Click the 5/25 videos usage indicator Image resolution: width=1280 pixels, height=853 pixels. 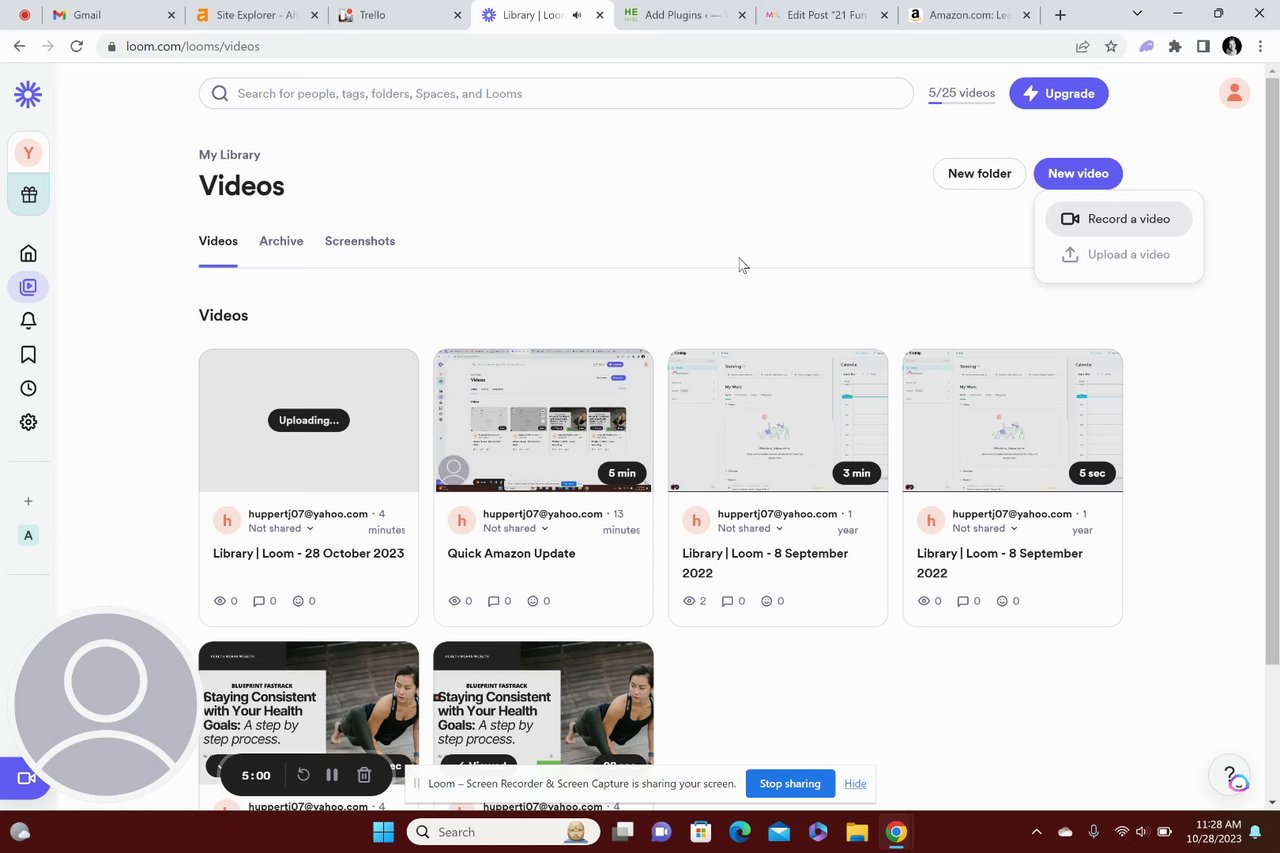pos(962,93)
